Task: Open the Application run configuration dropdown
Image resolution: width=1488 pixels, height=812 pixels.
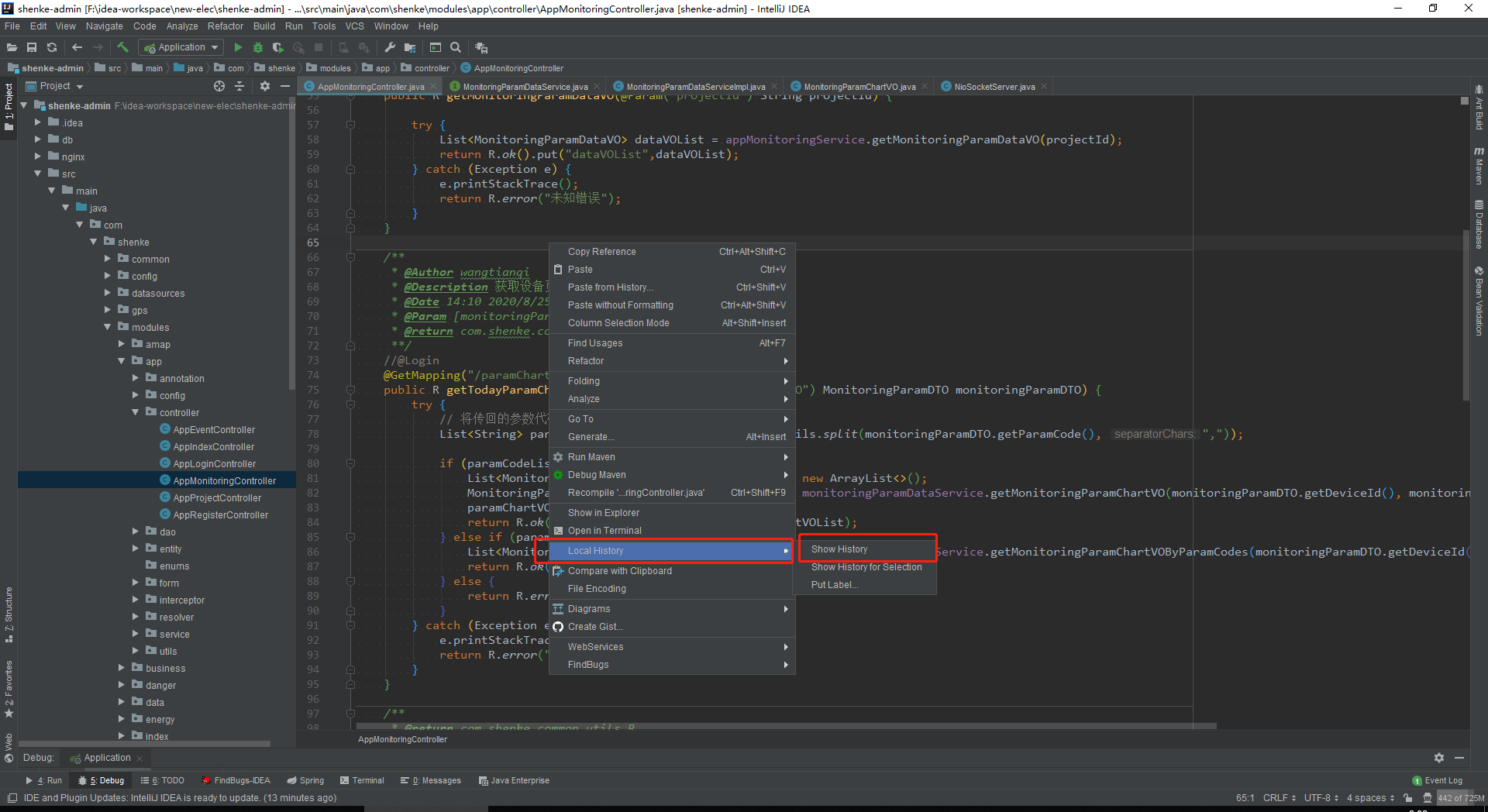Action: [181, 47]
